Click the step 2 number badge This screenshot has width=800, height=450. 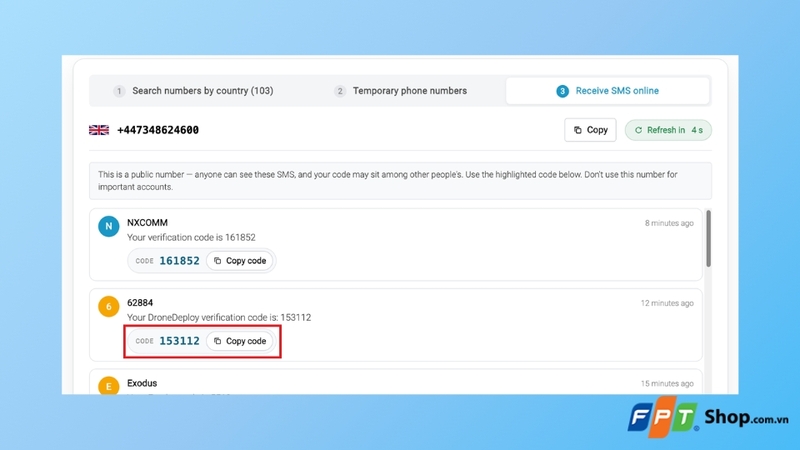click(x=339, y=91)
